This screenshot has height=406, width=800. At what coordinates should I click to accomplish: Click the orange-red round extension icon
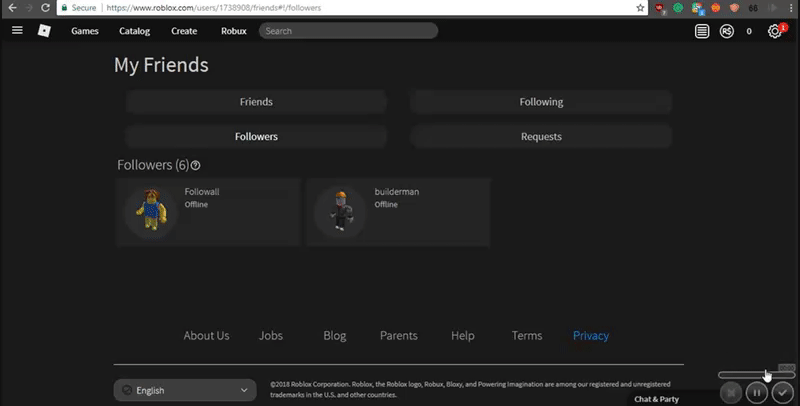(716, 8)
